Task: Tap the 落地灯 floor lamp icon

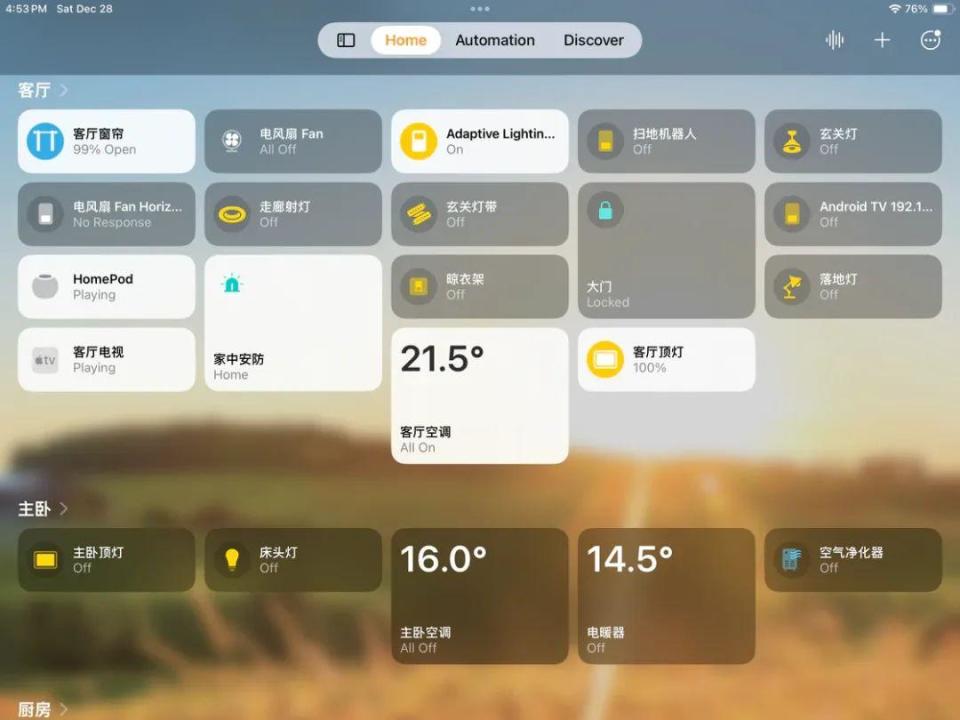Action: pyautogui.click(x=791, y=286)
